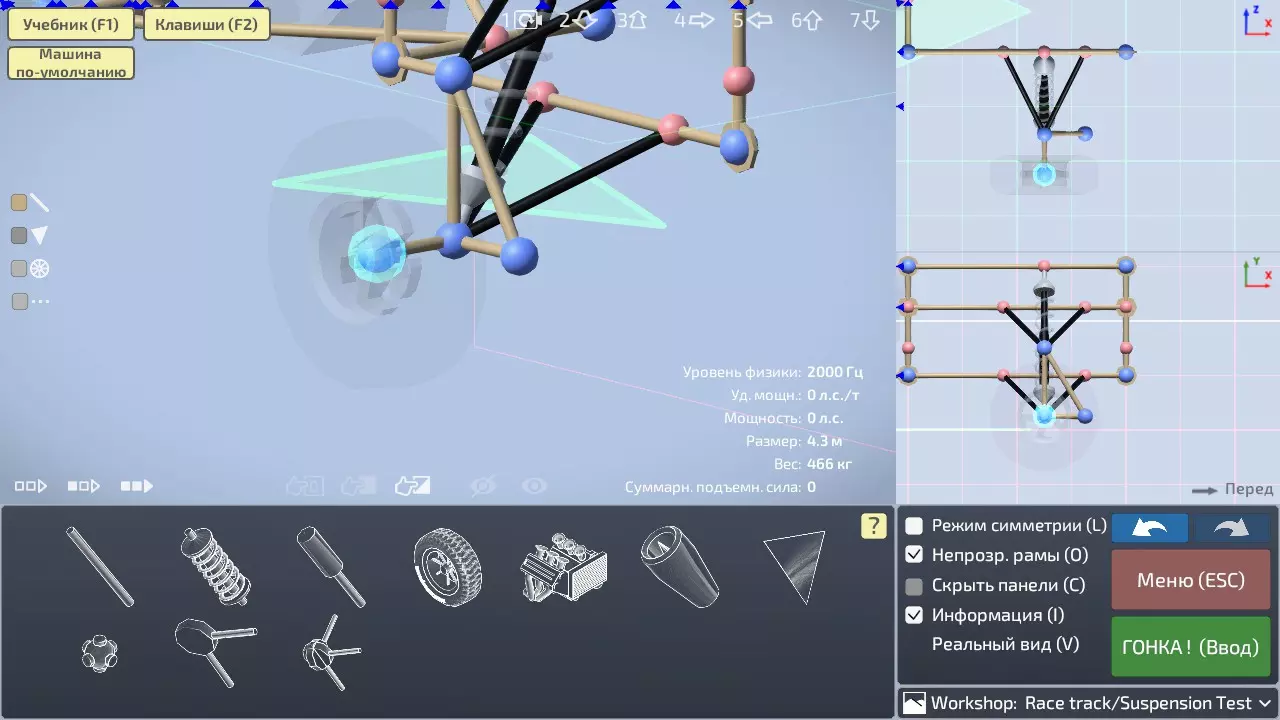This screenshot has height=720, width=1280.
Task: Switch to camera view 4 right arrow
Action: pyautogui.click(x=694, y=19)
